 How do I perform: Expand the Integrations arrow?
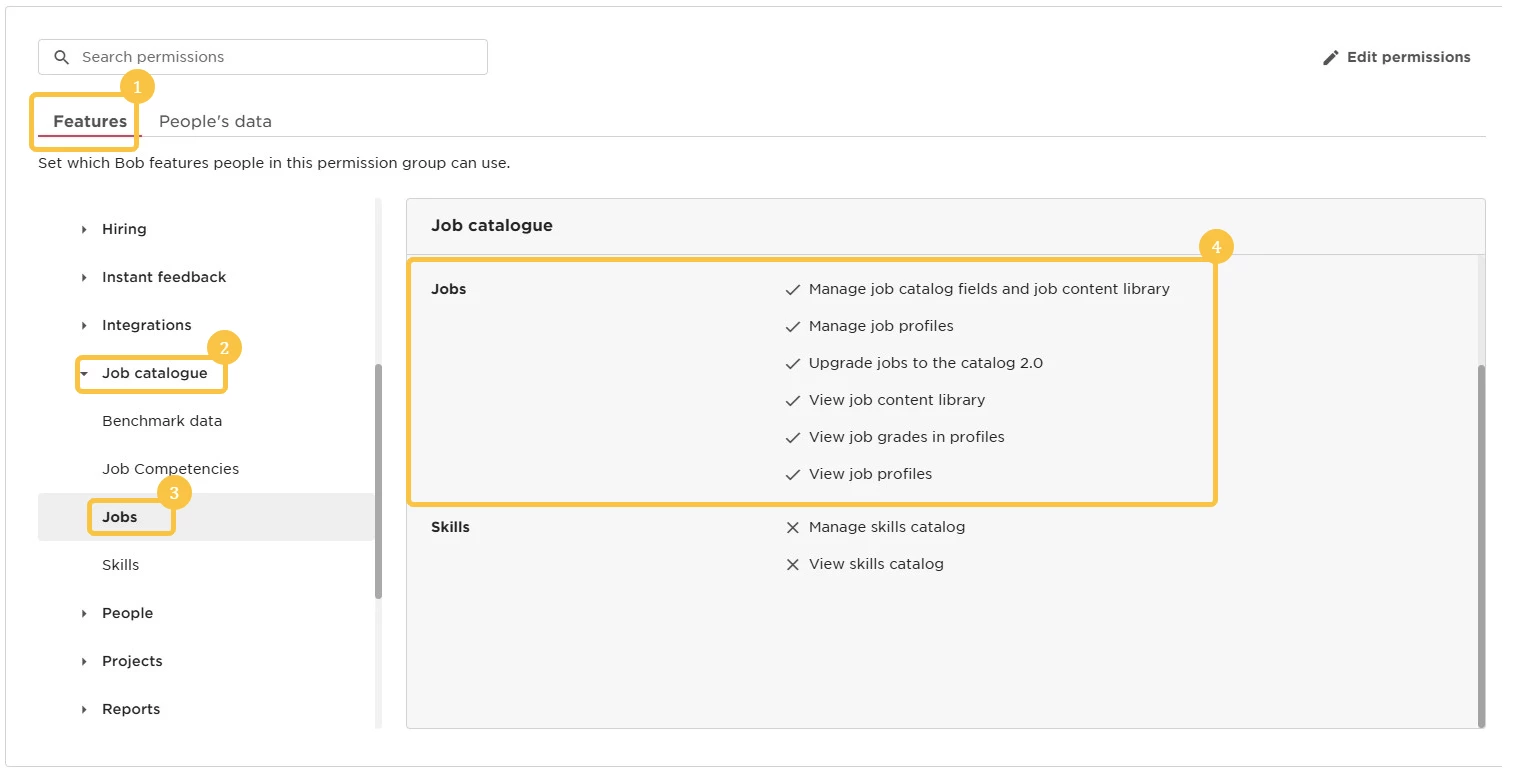coord(84,325)
